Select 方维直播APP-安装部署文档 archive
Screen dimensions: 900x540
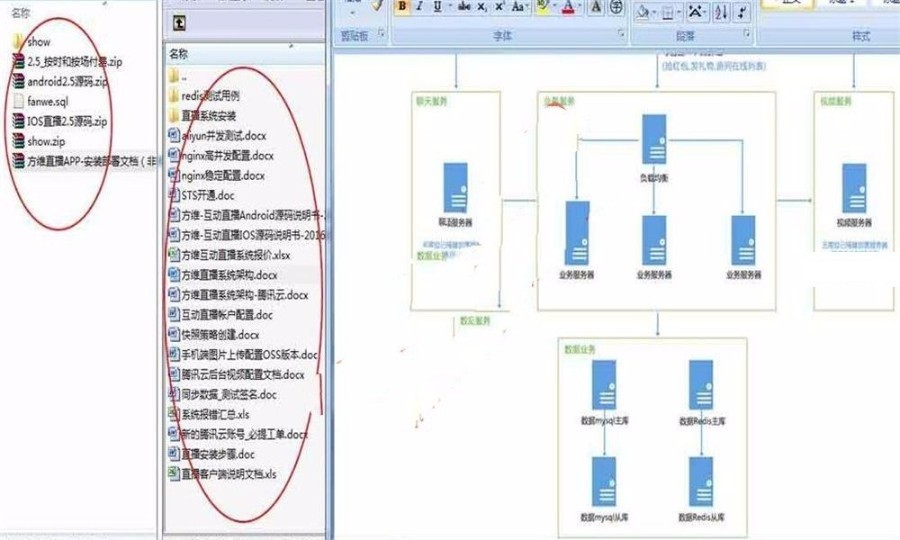(84, 161)
